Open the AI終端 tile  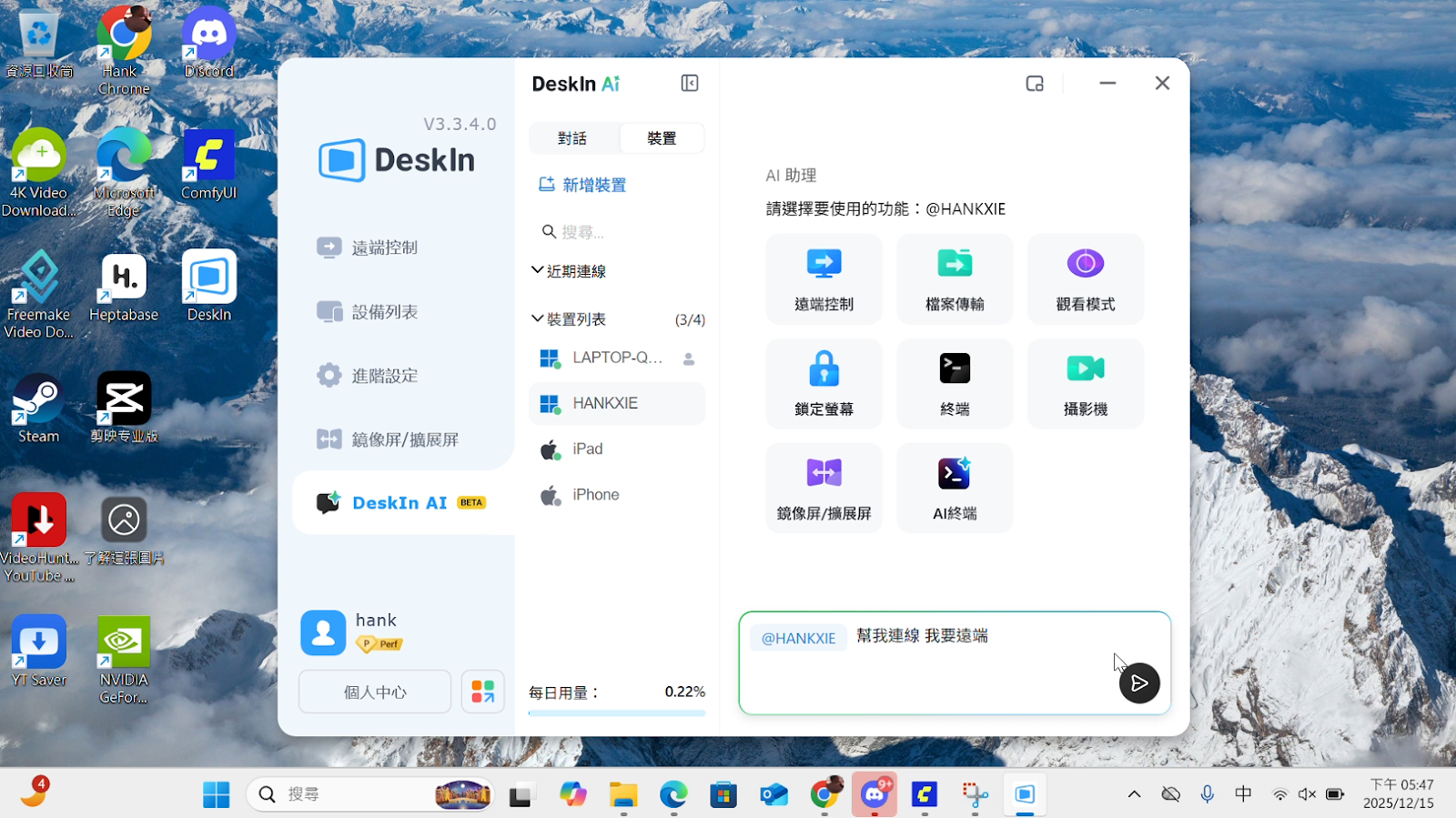[x=954, y=488]
